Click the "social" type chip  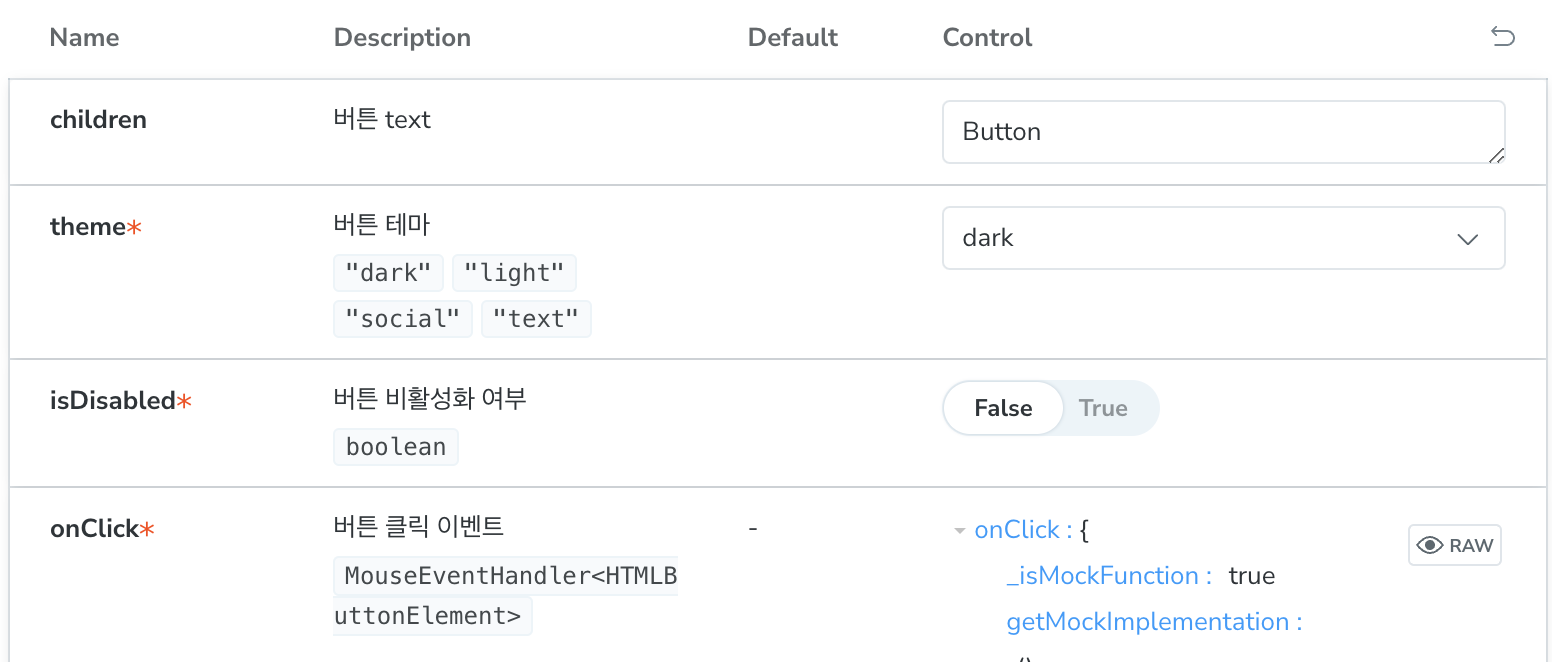click(x=403, y=319)
